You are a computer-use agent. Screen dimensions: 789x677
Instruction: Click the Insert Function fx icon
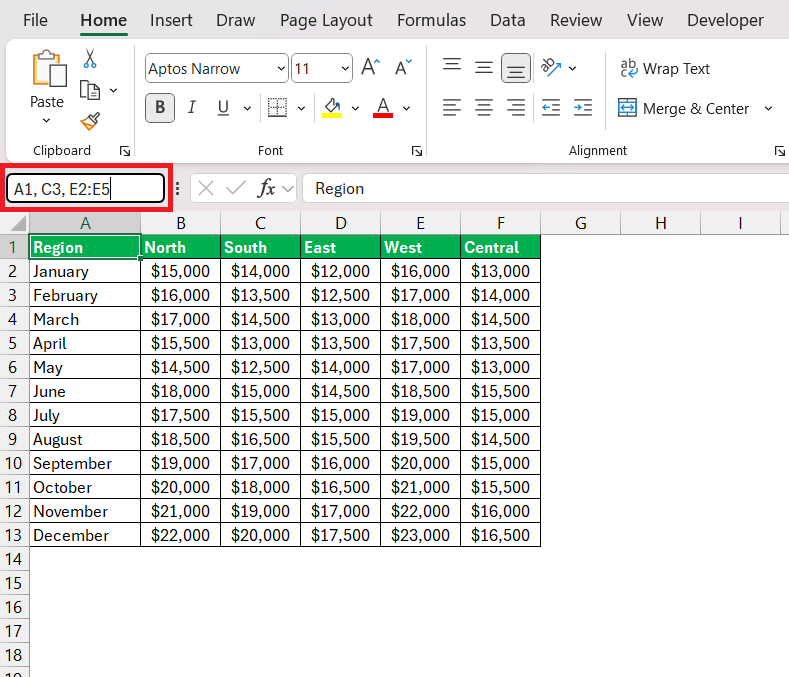[266, 189]
